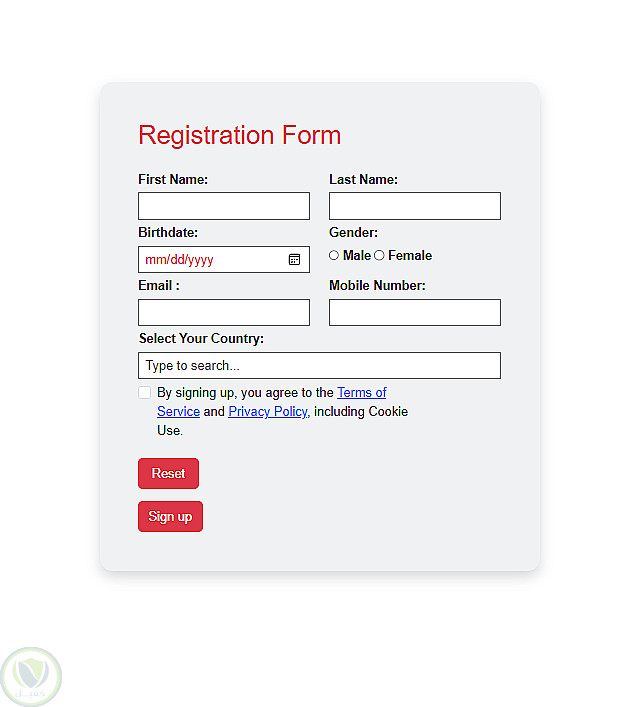Open the Select Your Country search box
The width and height of the screenshot is (625, 707).
[319, 366]
